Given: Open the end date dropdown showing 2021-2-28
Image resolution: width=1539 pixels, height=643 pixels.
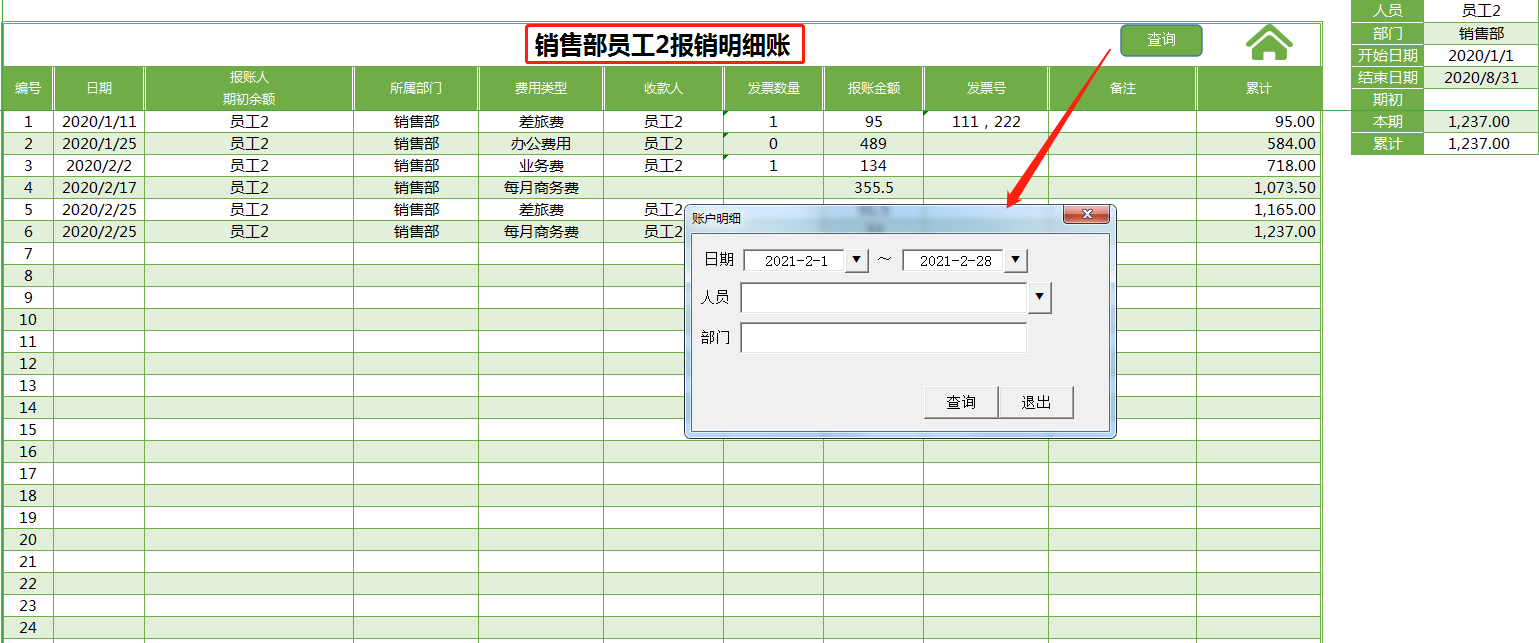Looking at the screenshot, I should coord(1015,260).
